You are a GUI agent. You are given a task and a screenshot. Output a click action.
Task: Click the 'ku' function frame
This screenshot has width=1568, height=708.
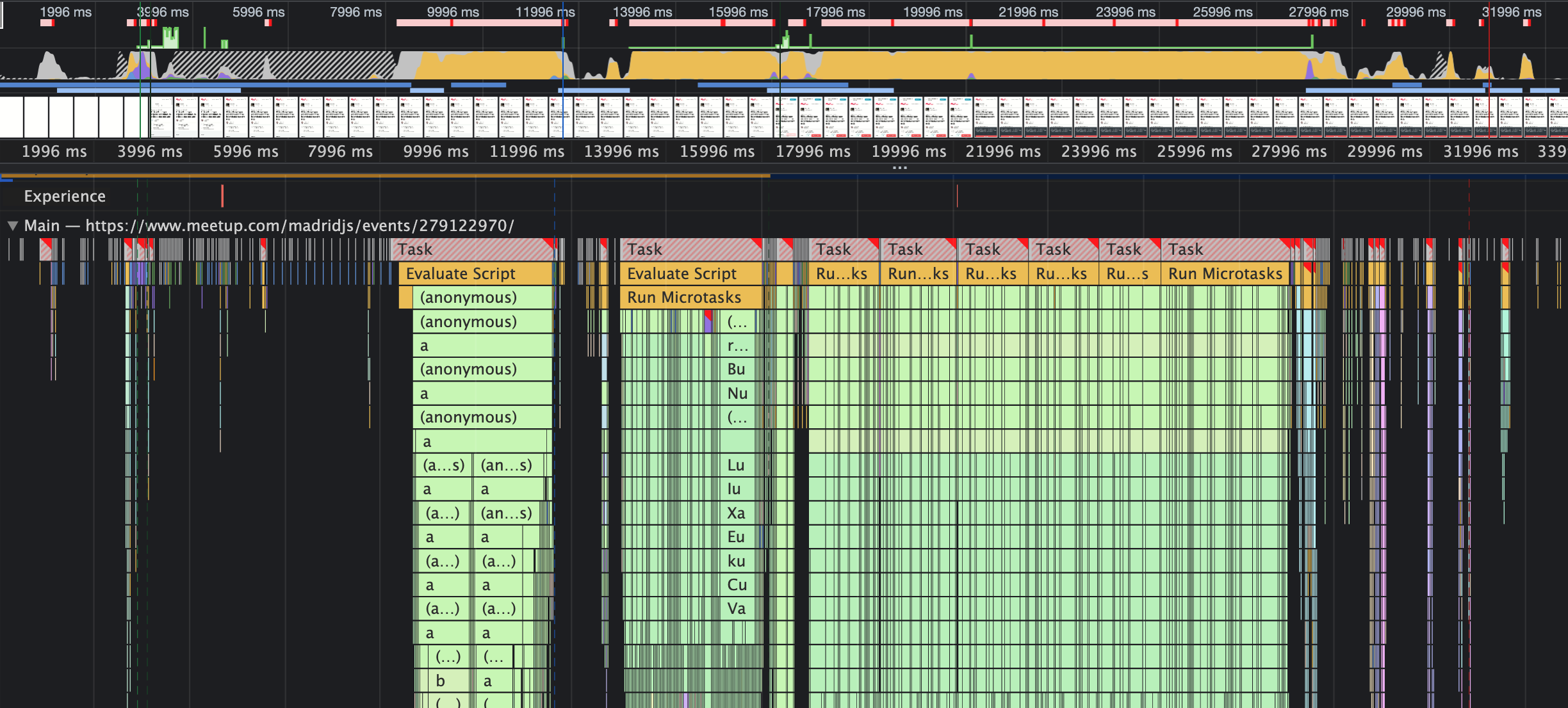click(736, 561)
